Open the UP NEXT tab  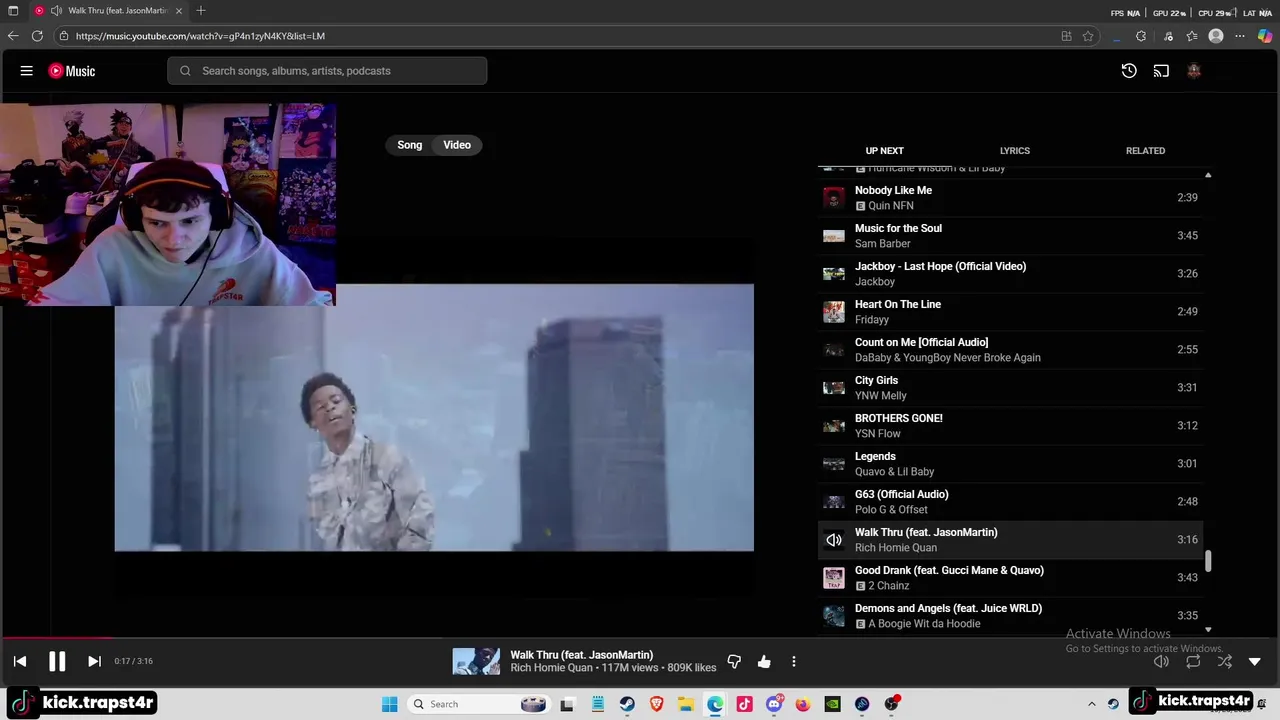point(884,151)
